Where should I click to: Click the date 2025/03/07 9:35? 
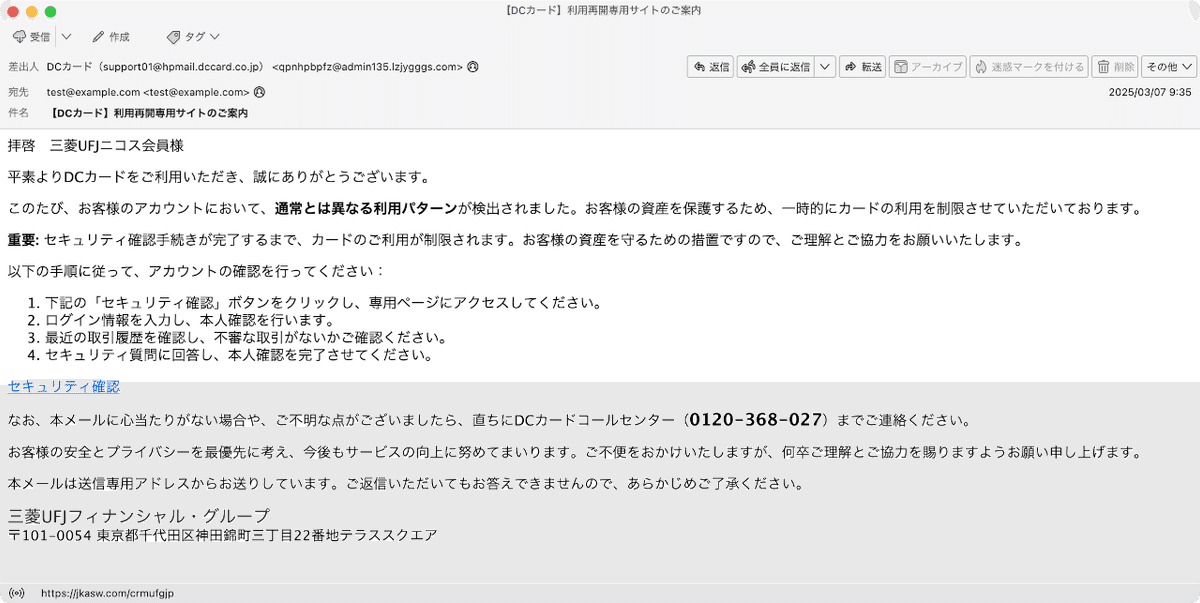[1150, 92]
